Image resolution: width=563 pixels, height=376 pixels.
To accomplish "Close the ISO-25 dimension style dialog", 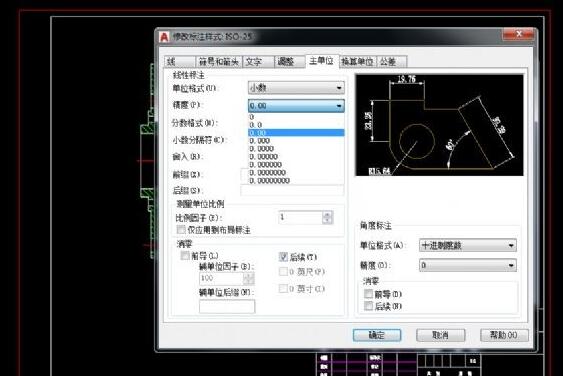I will (518, 34).
